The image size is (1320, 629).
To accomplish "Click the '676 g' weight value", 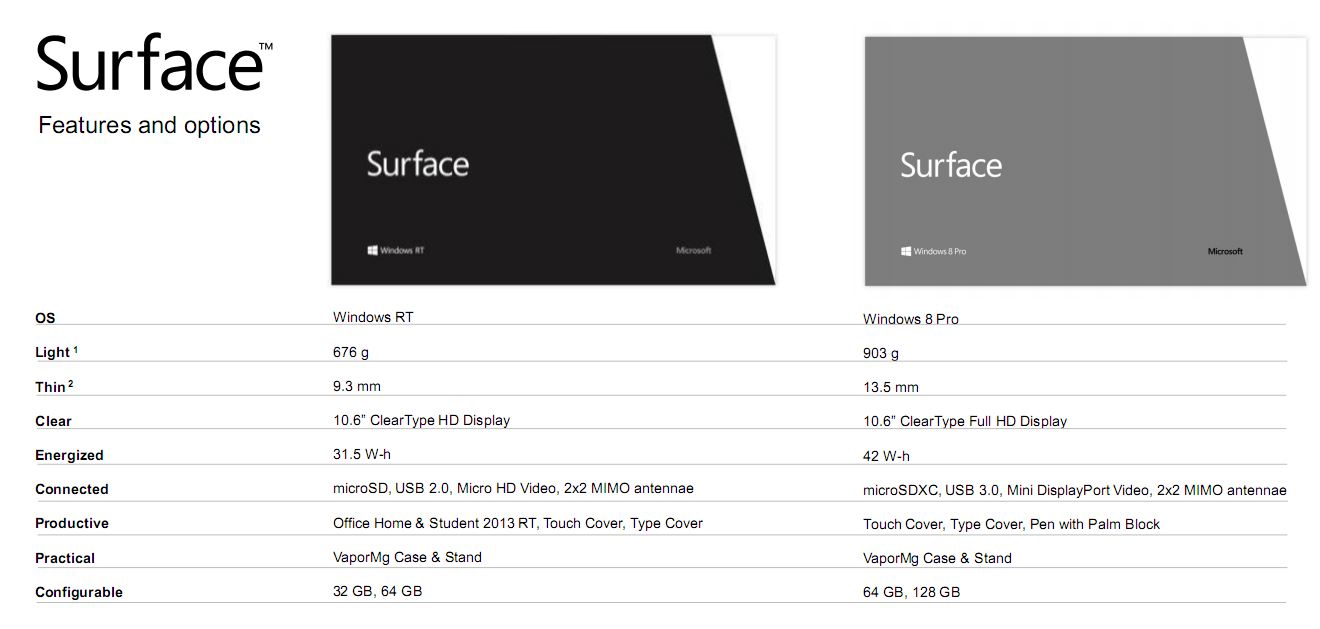I will point(351,352).
